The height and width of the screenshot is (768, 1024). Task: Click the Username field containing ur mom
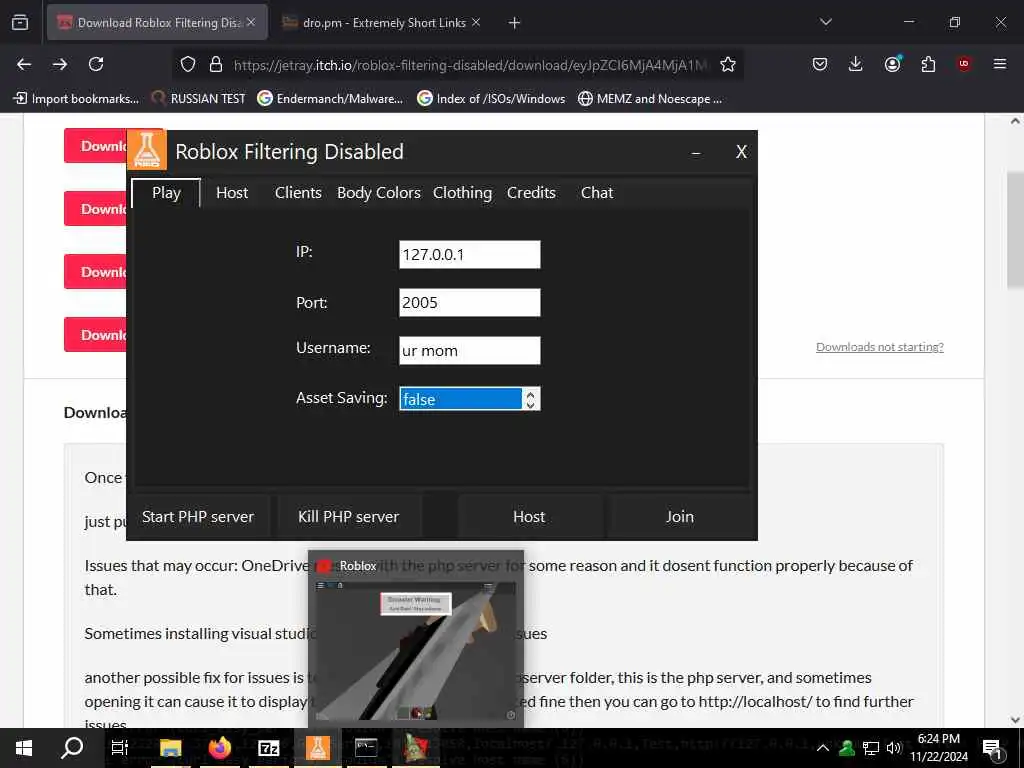click(470, 351)
